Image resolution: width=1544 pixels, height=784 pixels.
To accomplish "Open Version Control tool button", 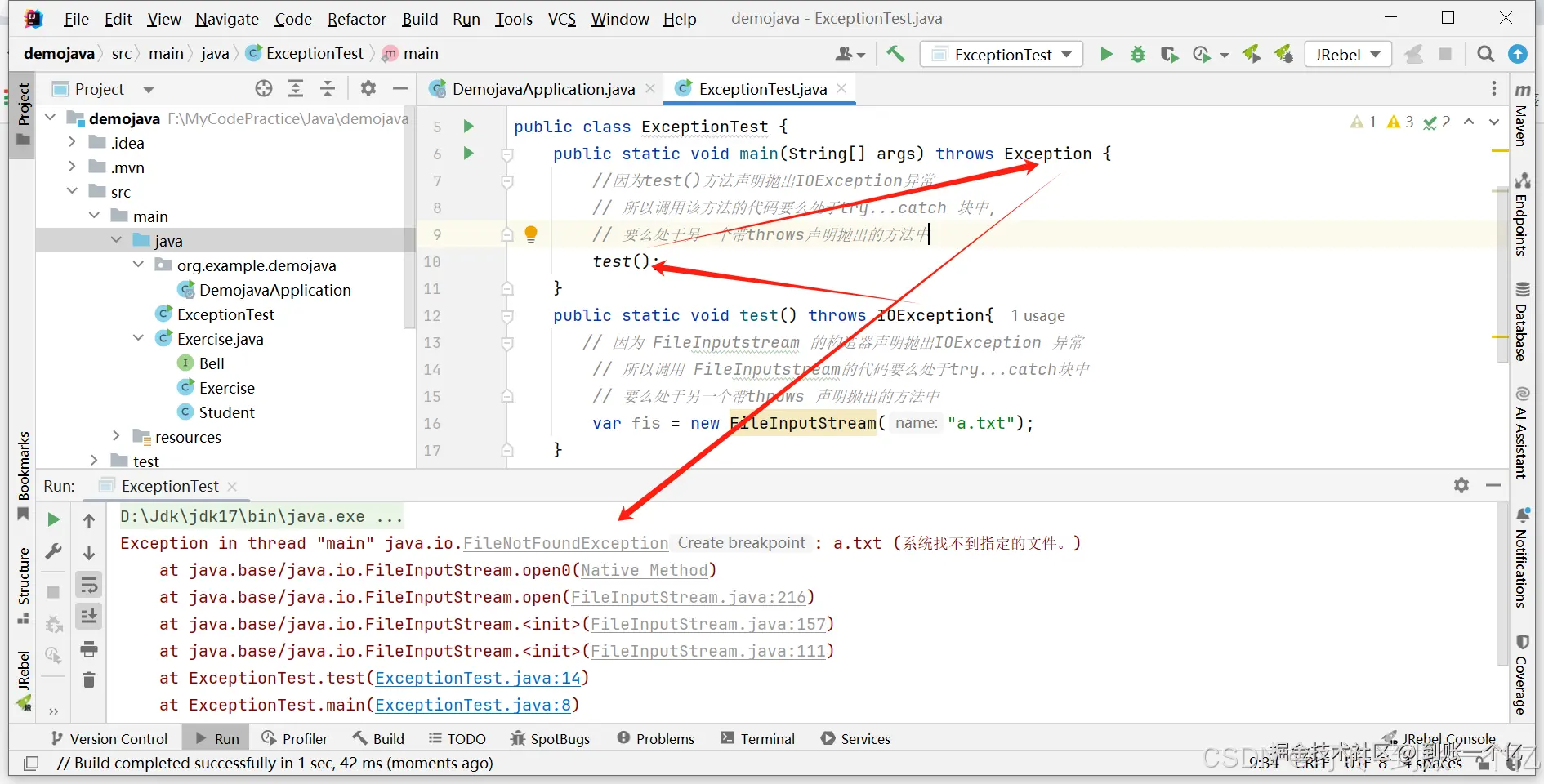I will (x=109, y=738).
